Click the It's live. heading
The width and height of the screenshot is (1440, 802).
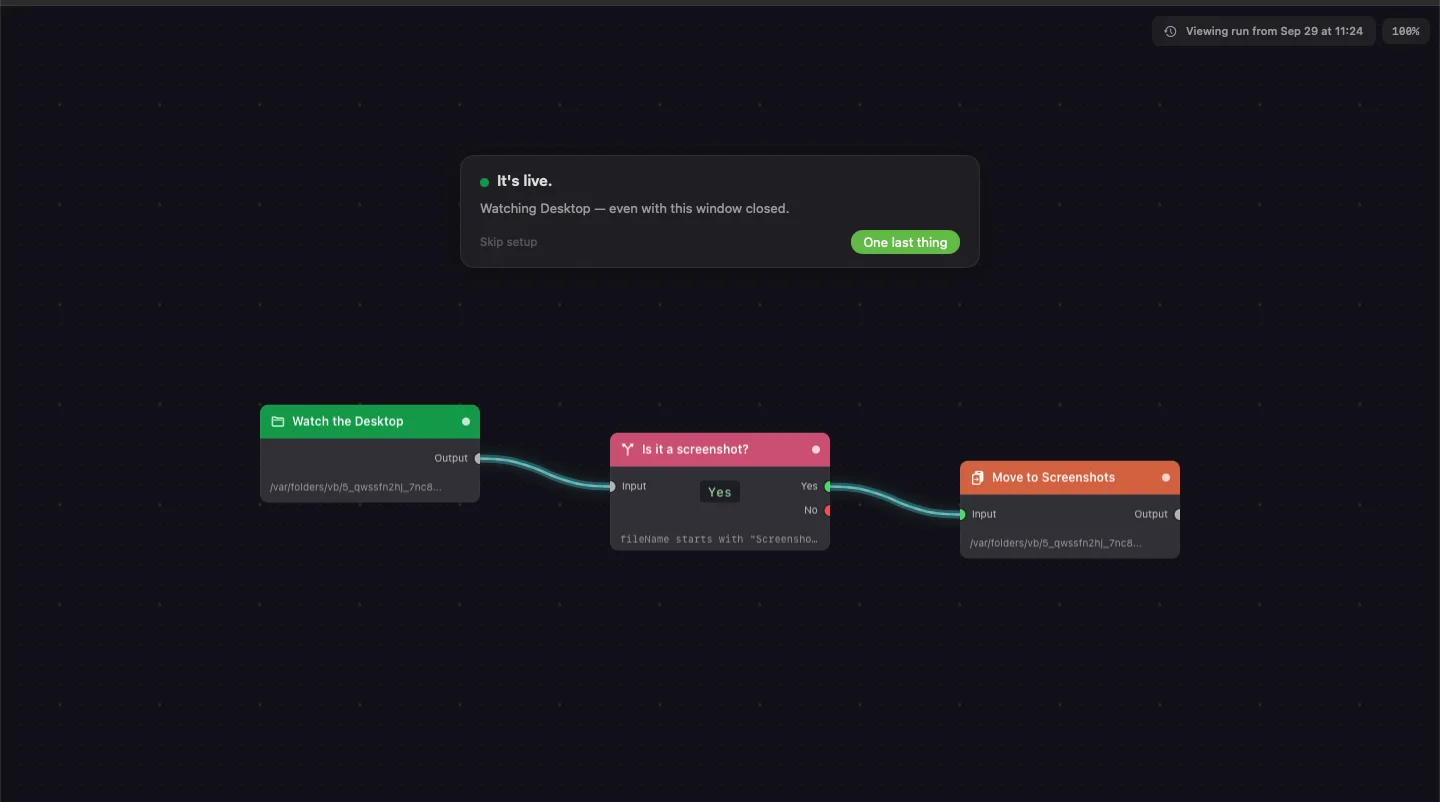tap(524, 181)
